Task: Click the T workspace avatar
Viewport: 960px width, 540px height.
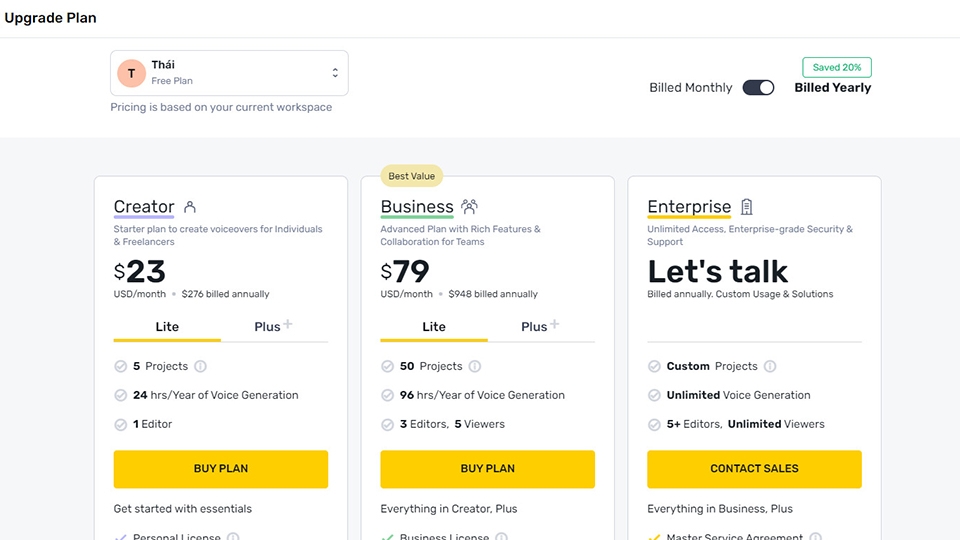Action: pyautogui.click(x=131, y=73)
